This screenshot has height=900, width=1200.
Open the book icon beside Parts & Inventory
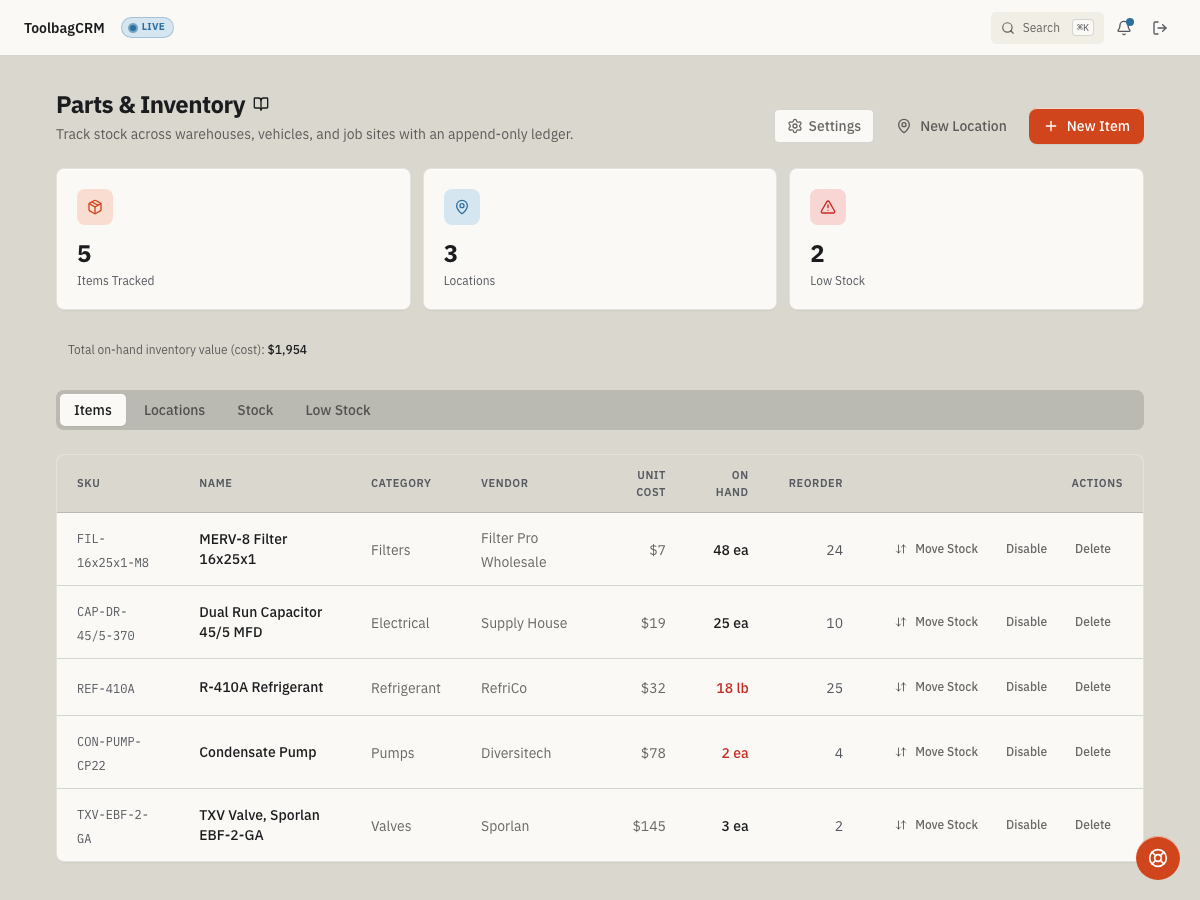click(x=261, y=104)
